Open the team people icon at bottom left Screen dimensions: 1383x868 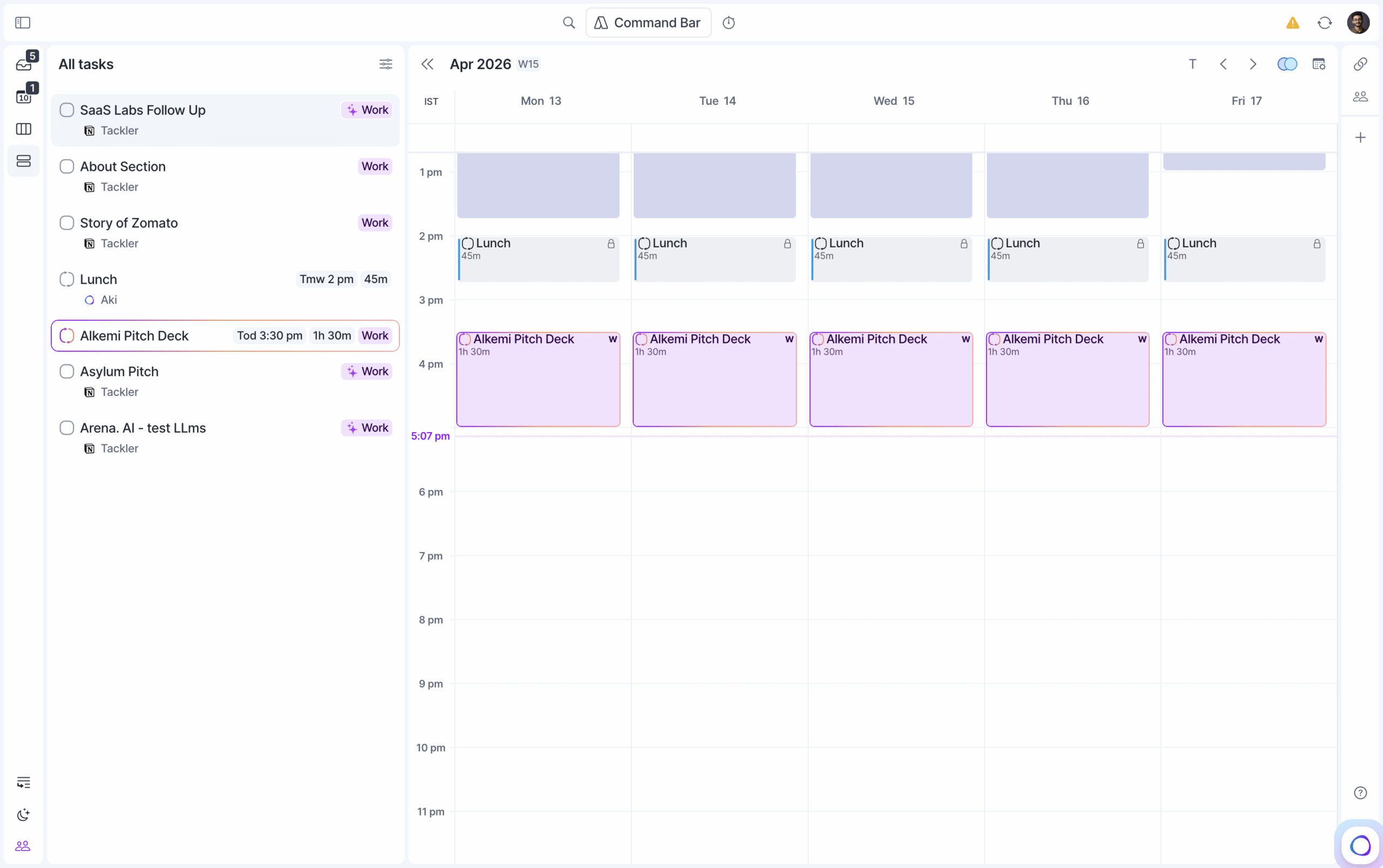point(23,846)
